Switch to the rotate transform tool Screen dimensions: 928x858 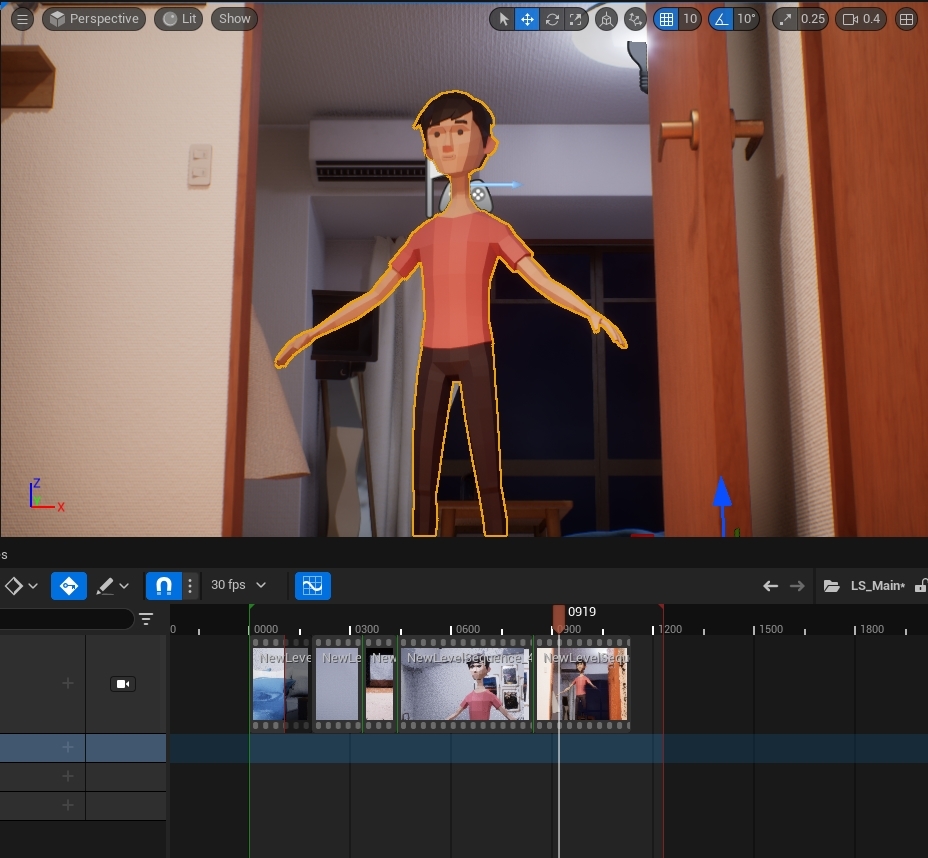pyautogui.click(x=552, y=19)
